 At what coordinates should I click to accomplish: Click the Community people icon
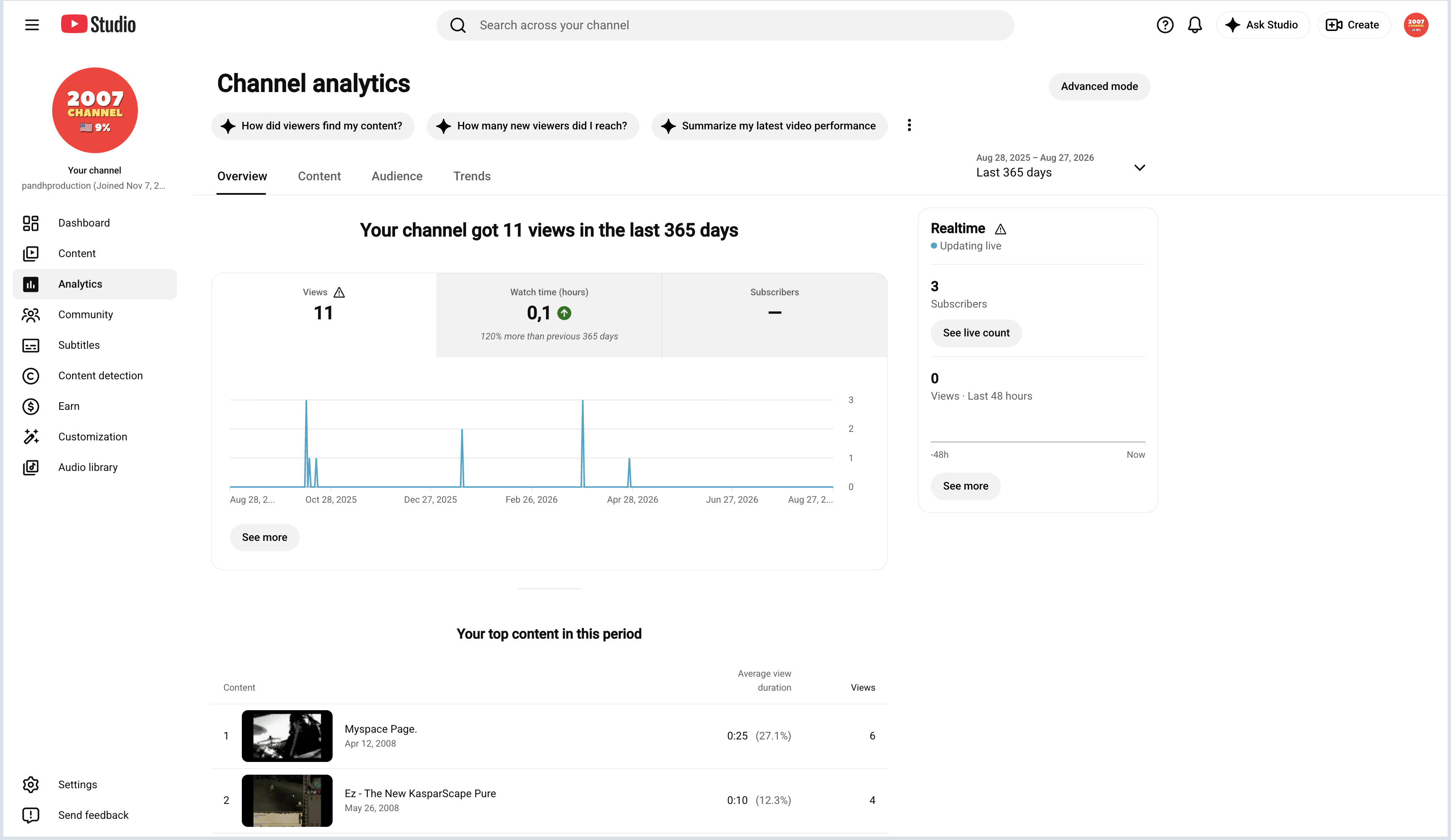(x=31, y=315)
